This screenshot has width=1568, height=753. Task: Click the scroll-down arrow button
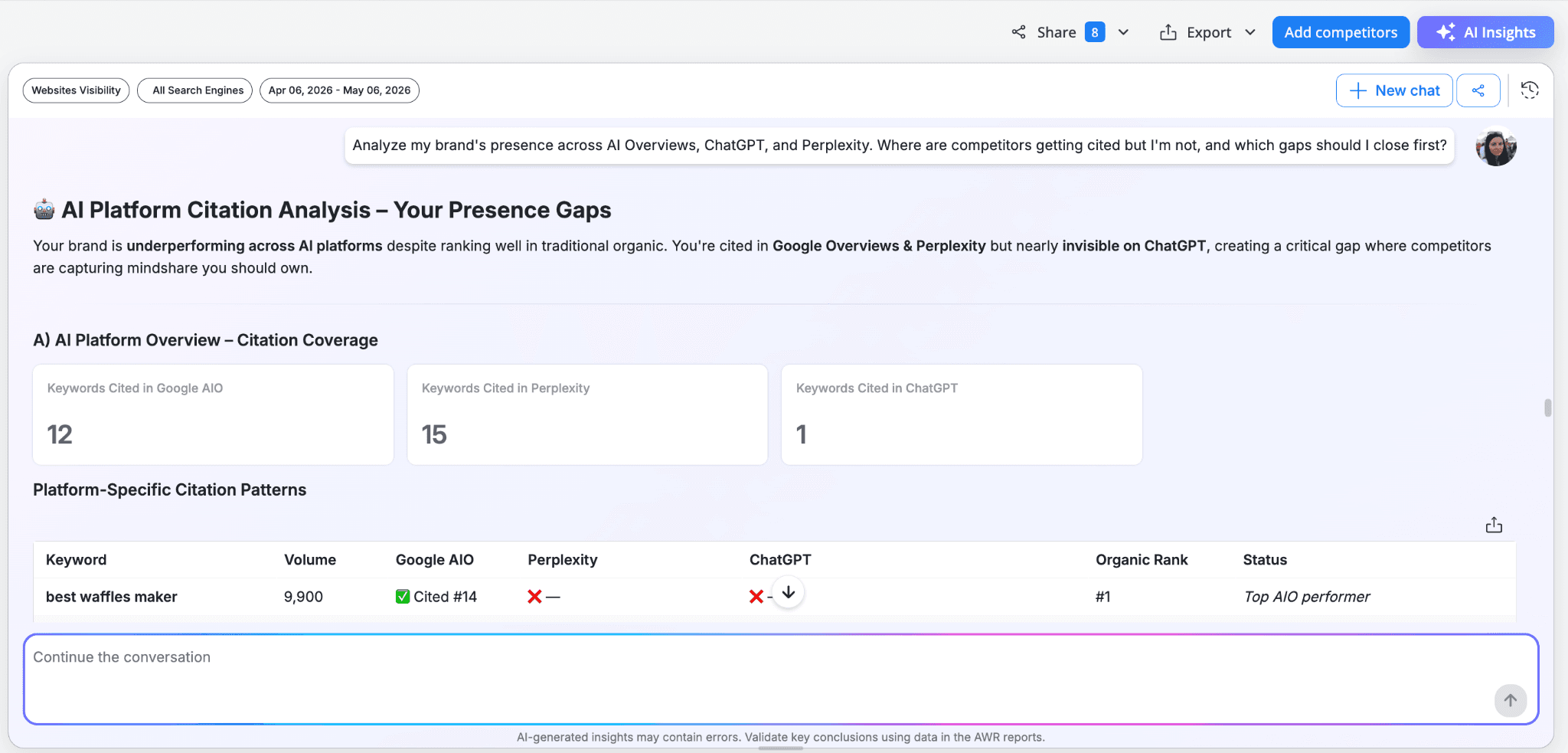789,593
